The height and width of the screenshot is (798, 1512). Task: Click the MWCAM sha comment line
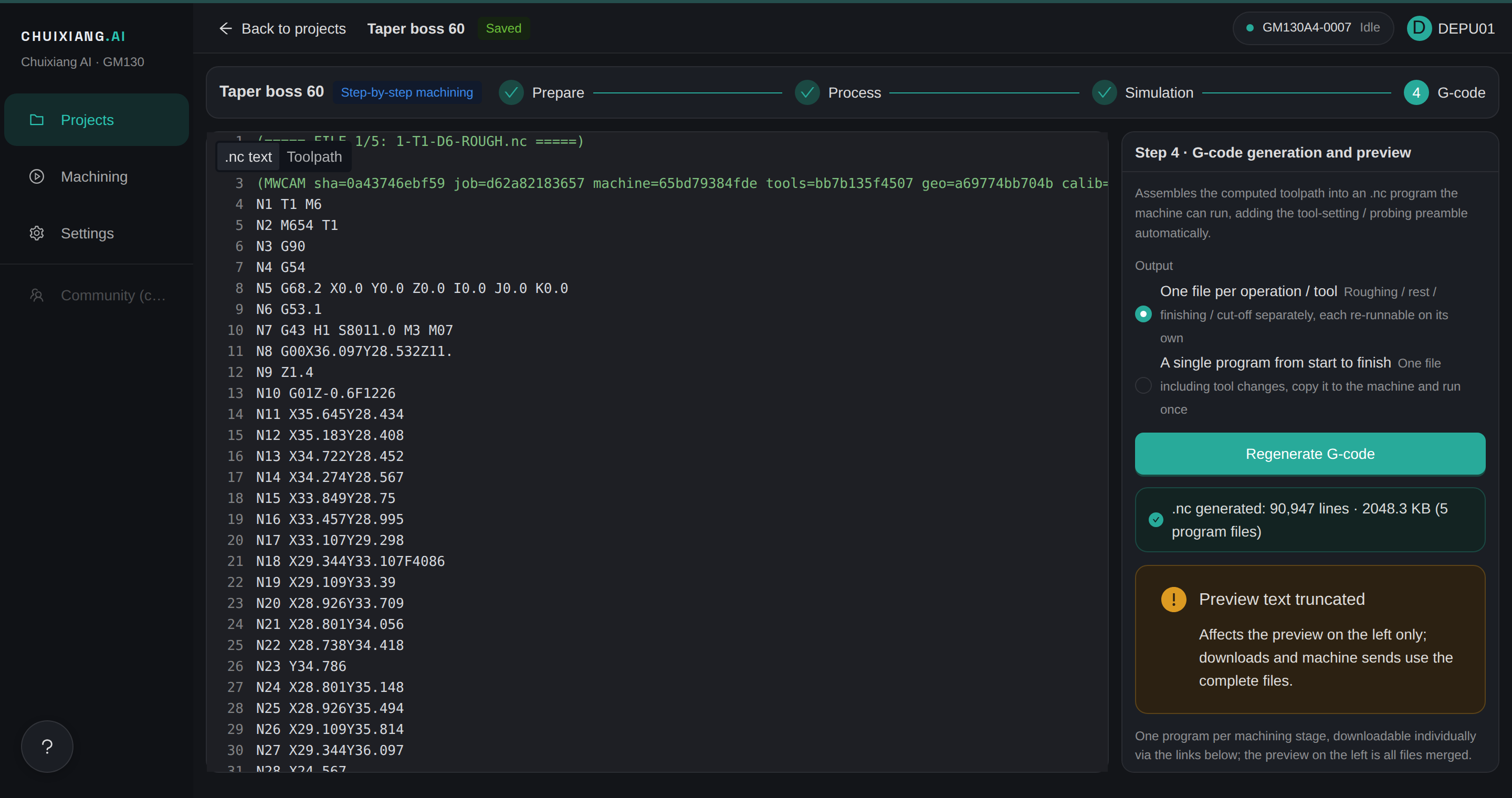tap(682, 183)
